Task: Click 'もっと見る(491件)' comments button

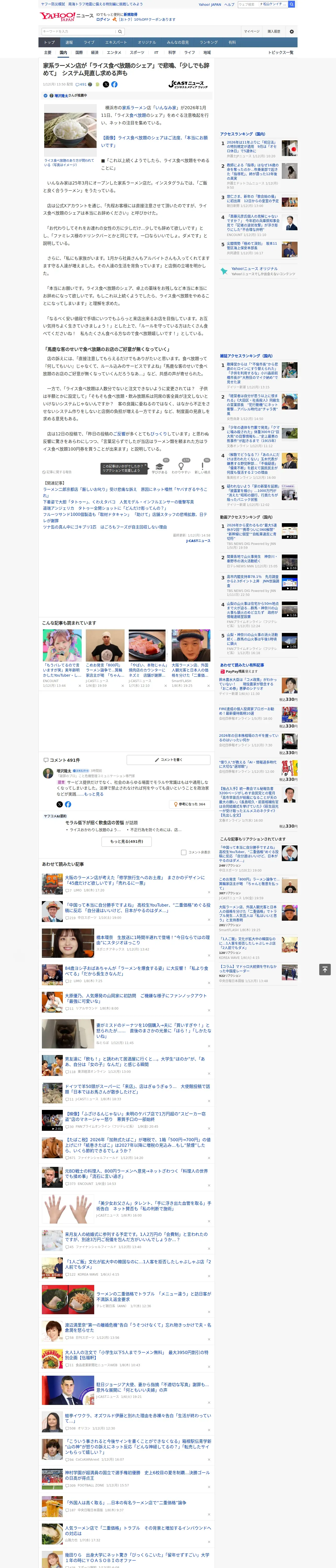Action: (x=127, y=841)
